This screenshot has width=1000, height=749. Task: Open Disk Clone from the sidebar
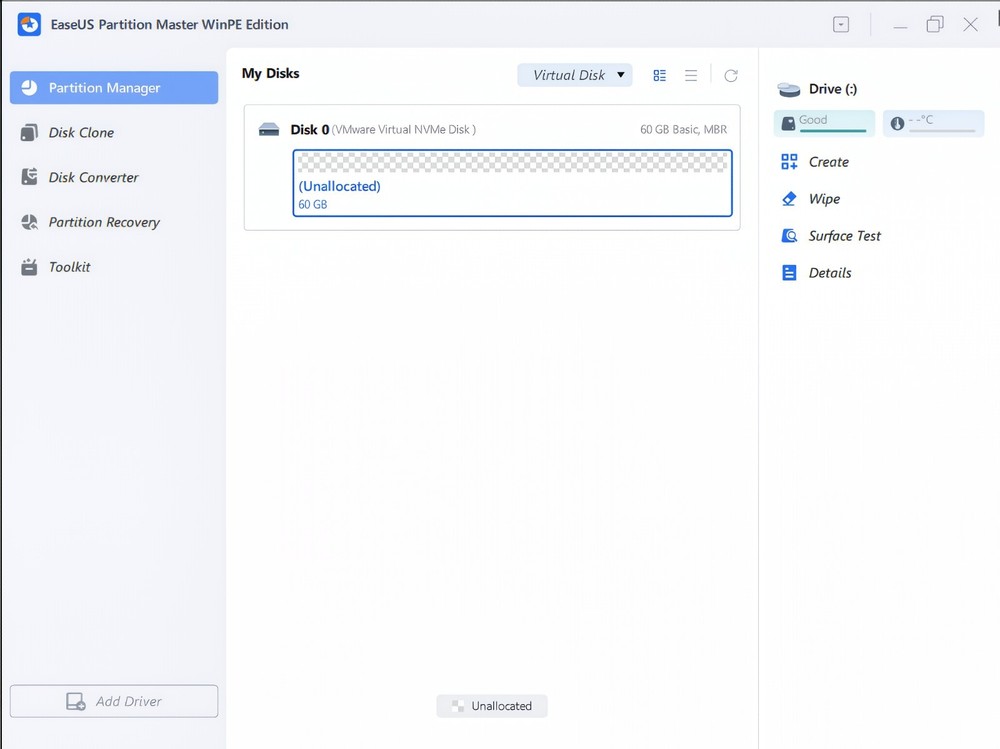click(81, 132)
